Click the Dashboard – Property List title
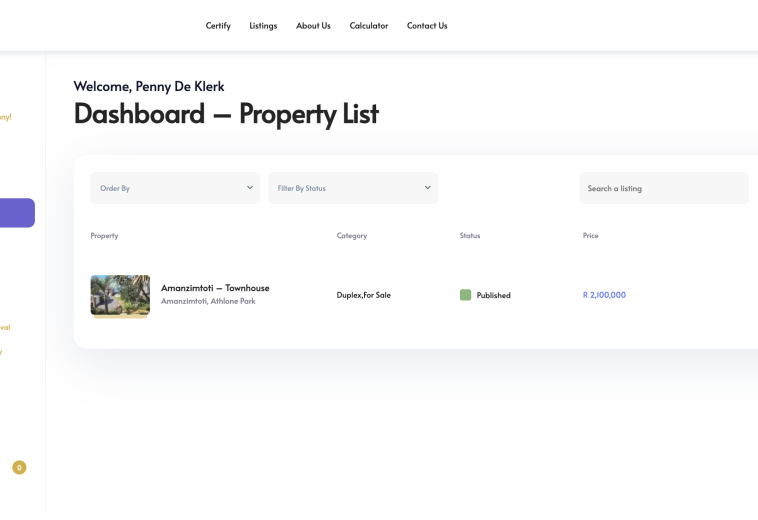The image size is (758, 520). [226, 114]
